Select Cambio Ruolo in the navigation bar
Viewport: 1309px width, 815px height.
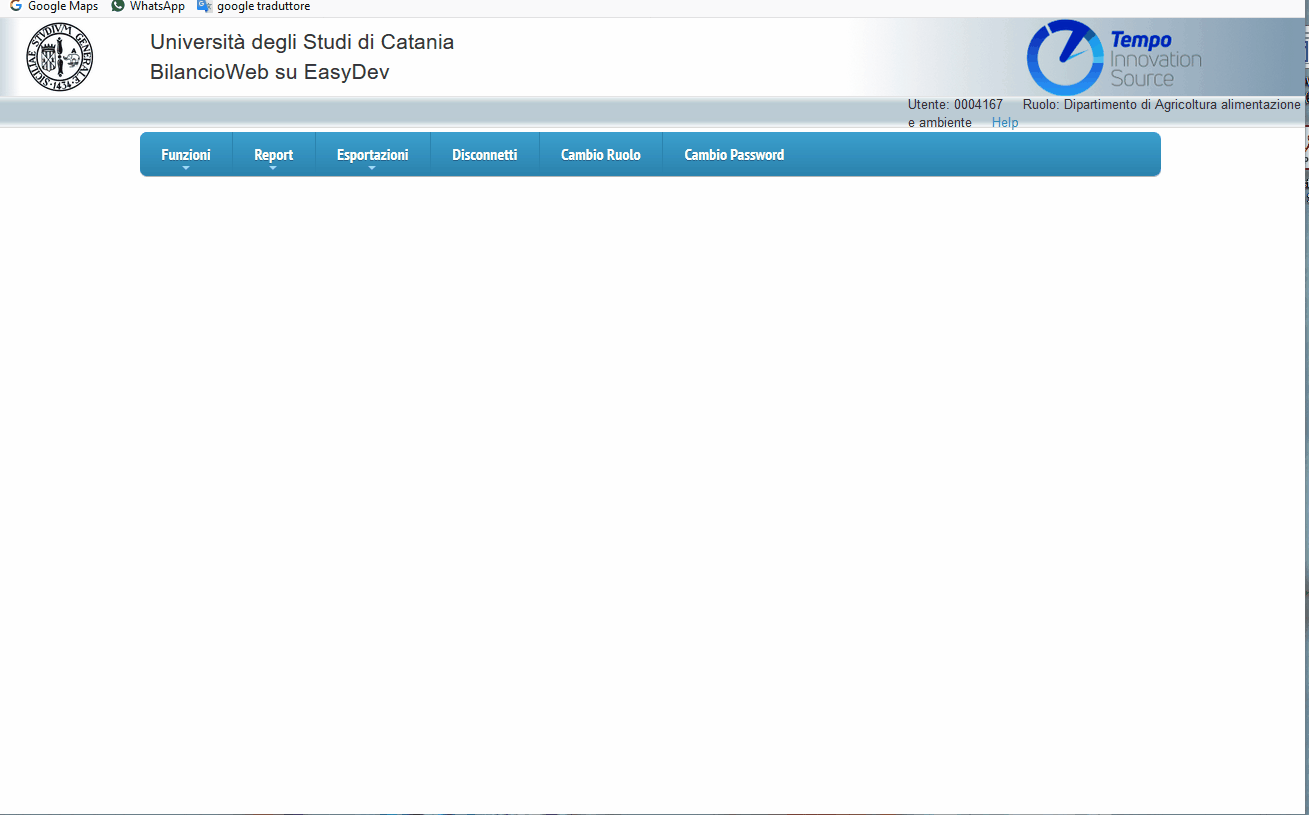[601, 155]
